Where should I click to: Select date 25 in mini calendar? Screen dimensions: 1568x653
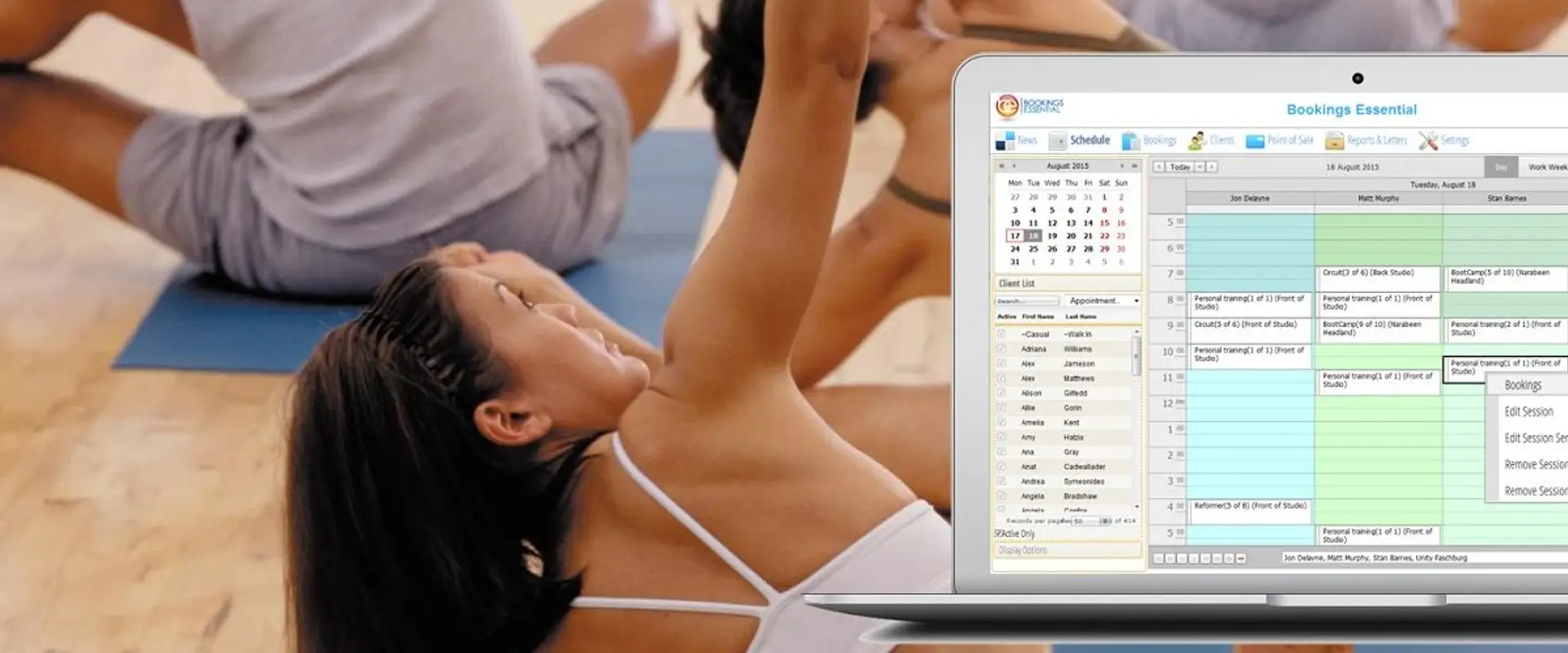coord(1033,249)
